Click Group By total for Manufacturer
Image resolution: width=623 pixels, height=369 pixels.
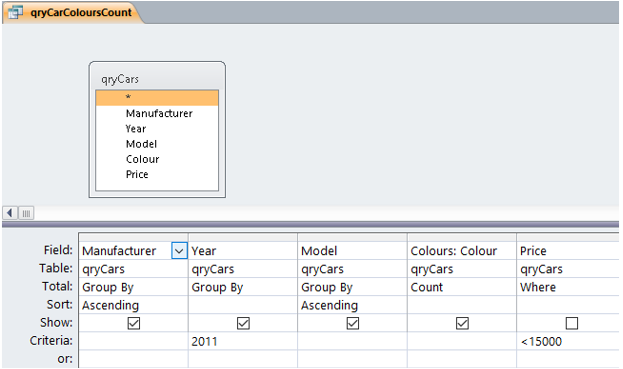(x=133, y=287)
